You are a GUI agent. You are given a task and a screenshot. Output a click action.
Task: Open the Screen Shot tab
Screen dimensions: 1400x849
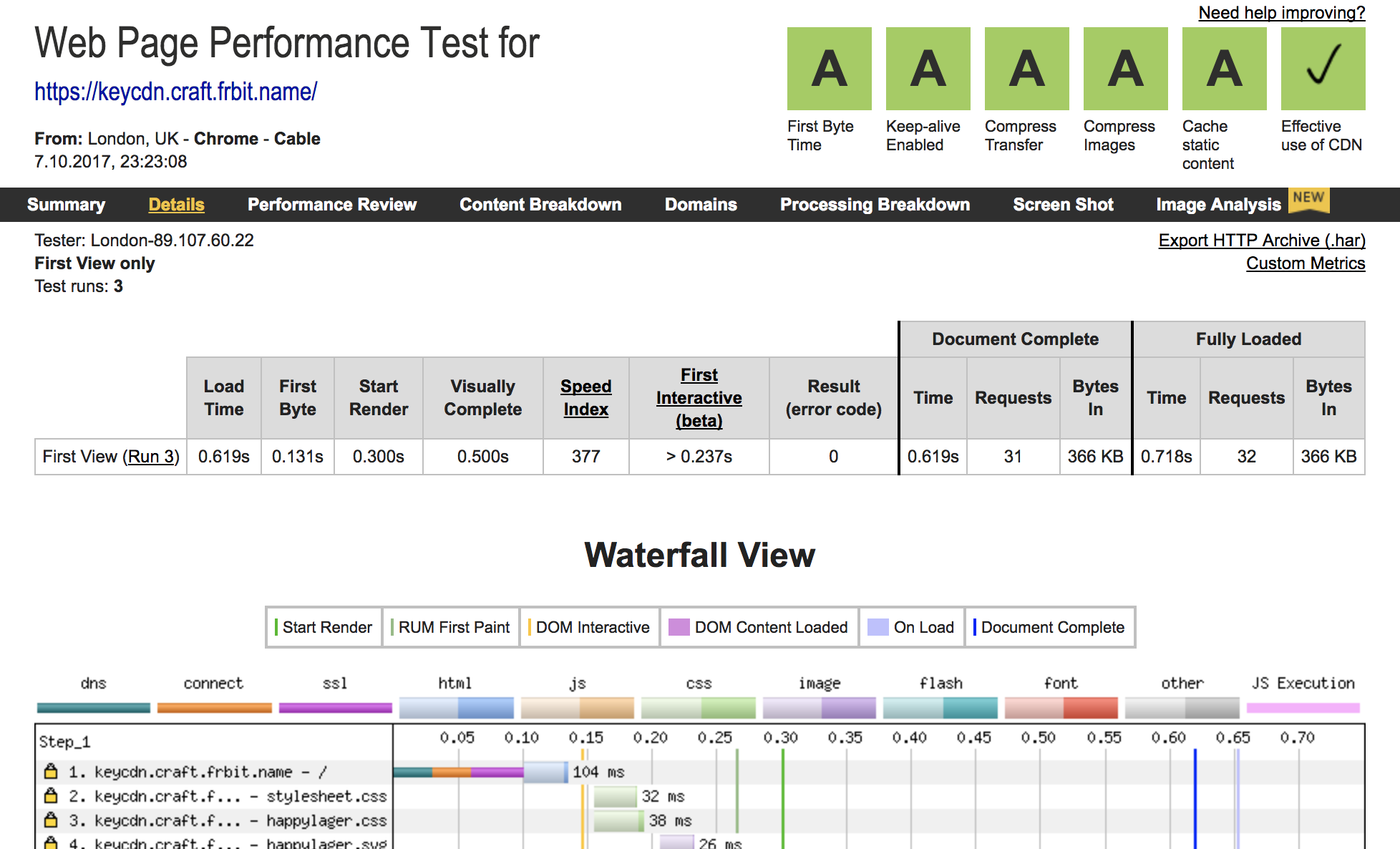tap(1063, 205)
